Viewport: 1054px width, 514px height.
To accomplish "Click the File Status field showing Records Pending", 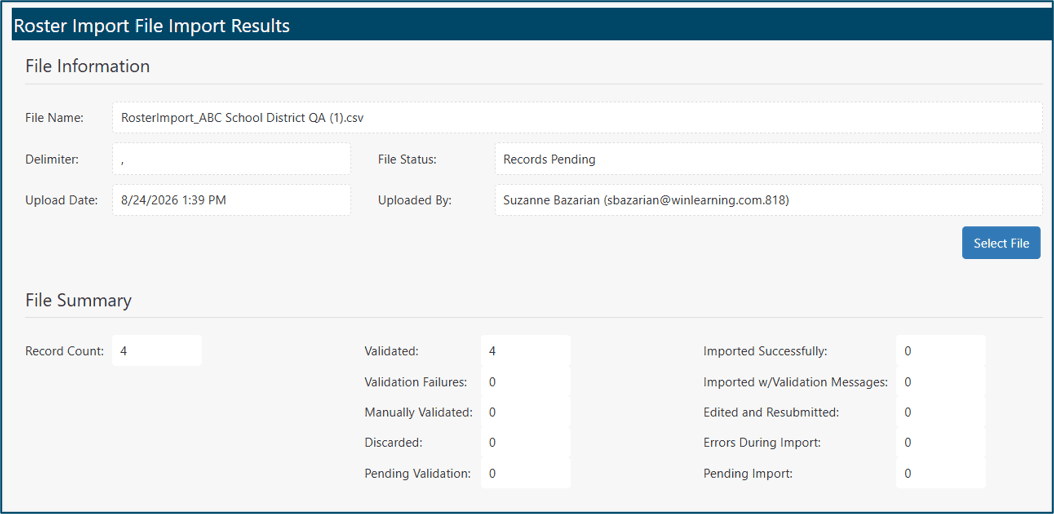I will [768, 159].
